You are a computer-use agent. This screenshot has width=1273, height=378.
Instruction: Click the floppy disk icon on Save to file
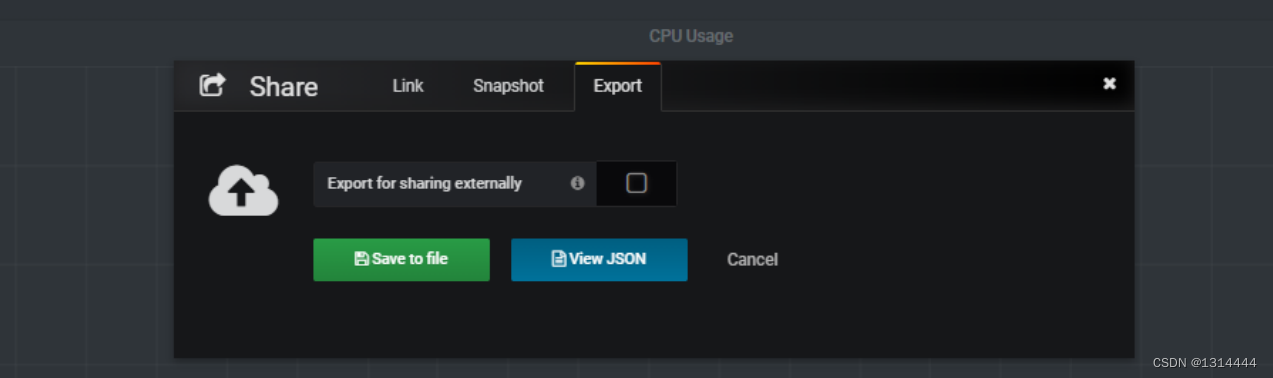(362, 259)
